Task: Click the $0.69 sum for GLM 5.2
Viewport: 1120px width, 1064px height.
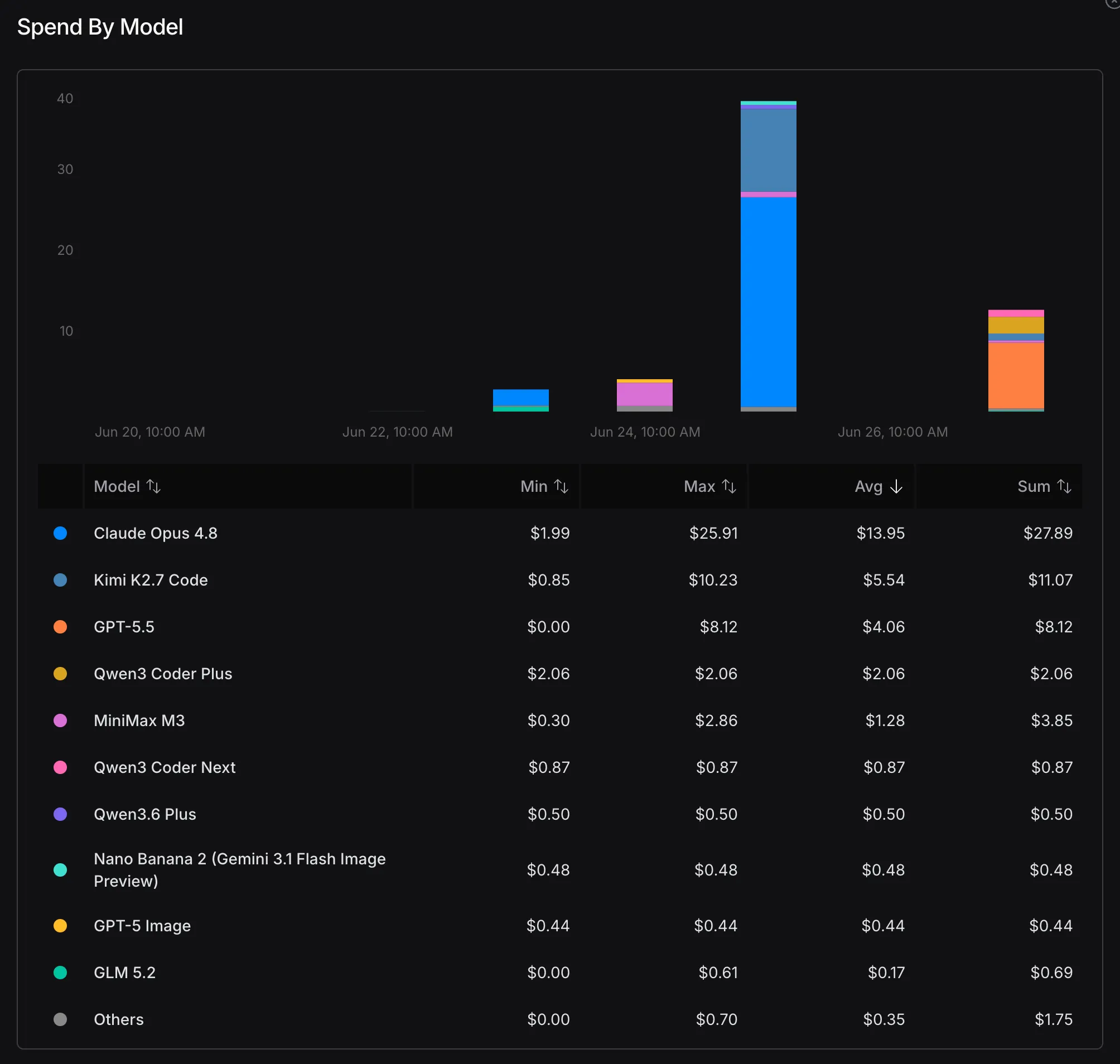Action: (1051, 973)
